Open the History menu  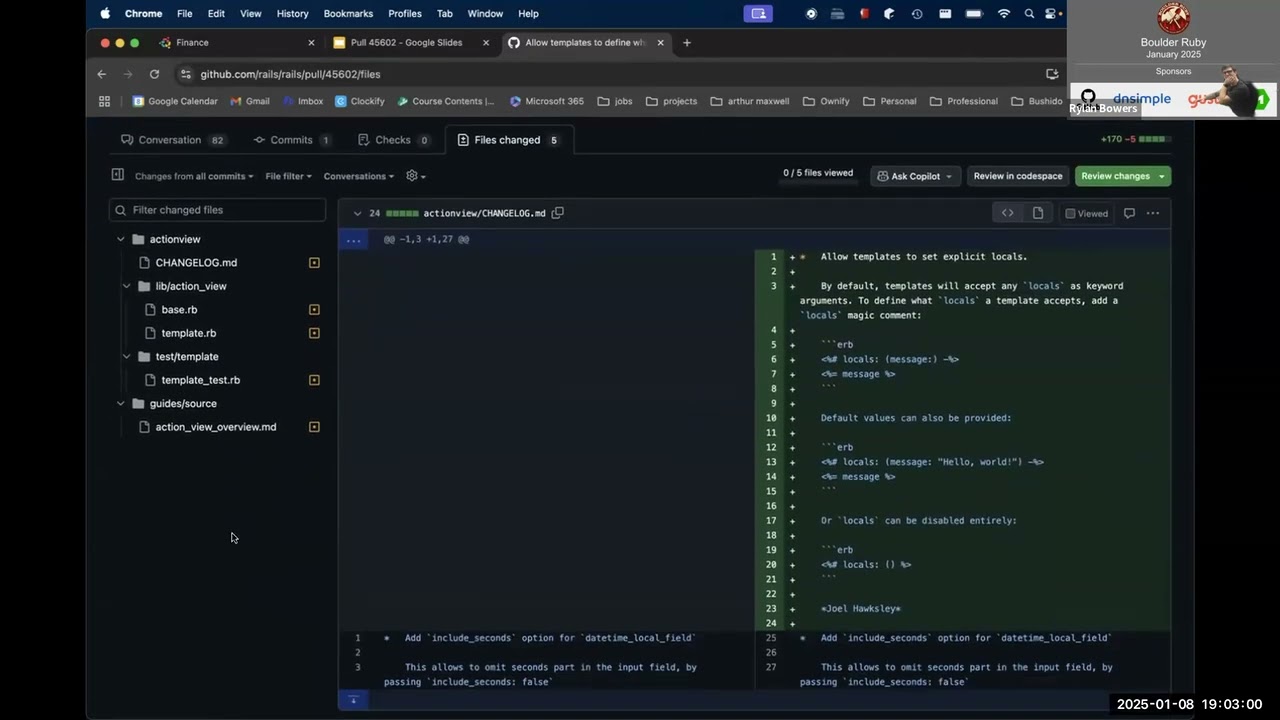292,14
